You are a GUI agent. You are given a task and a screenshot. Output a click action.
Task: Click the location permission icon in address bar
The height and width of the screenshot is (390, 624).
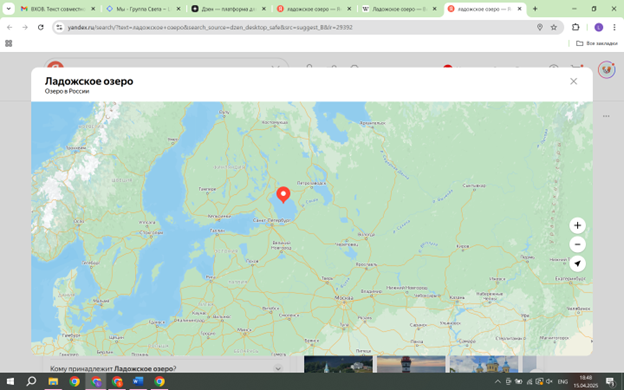[x=540, y=27]
